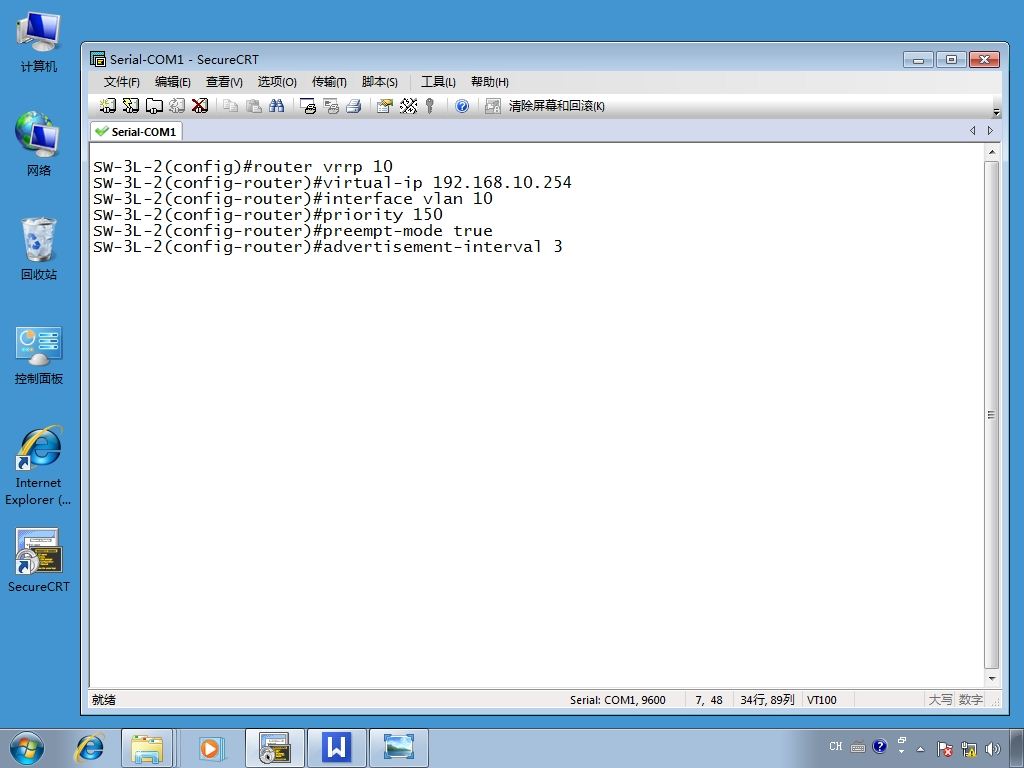Open the 文件(F) menu
Image resolution: width=1024 pixels, height=768 pixels.
(121, 82)
